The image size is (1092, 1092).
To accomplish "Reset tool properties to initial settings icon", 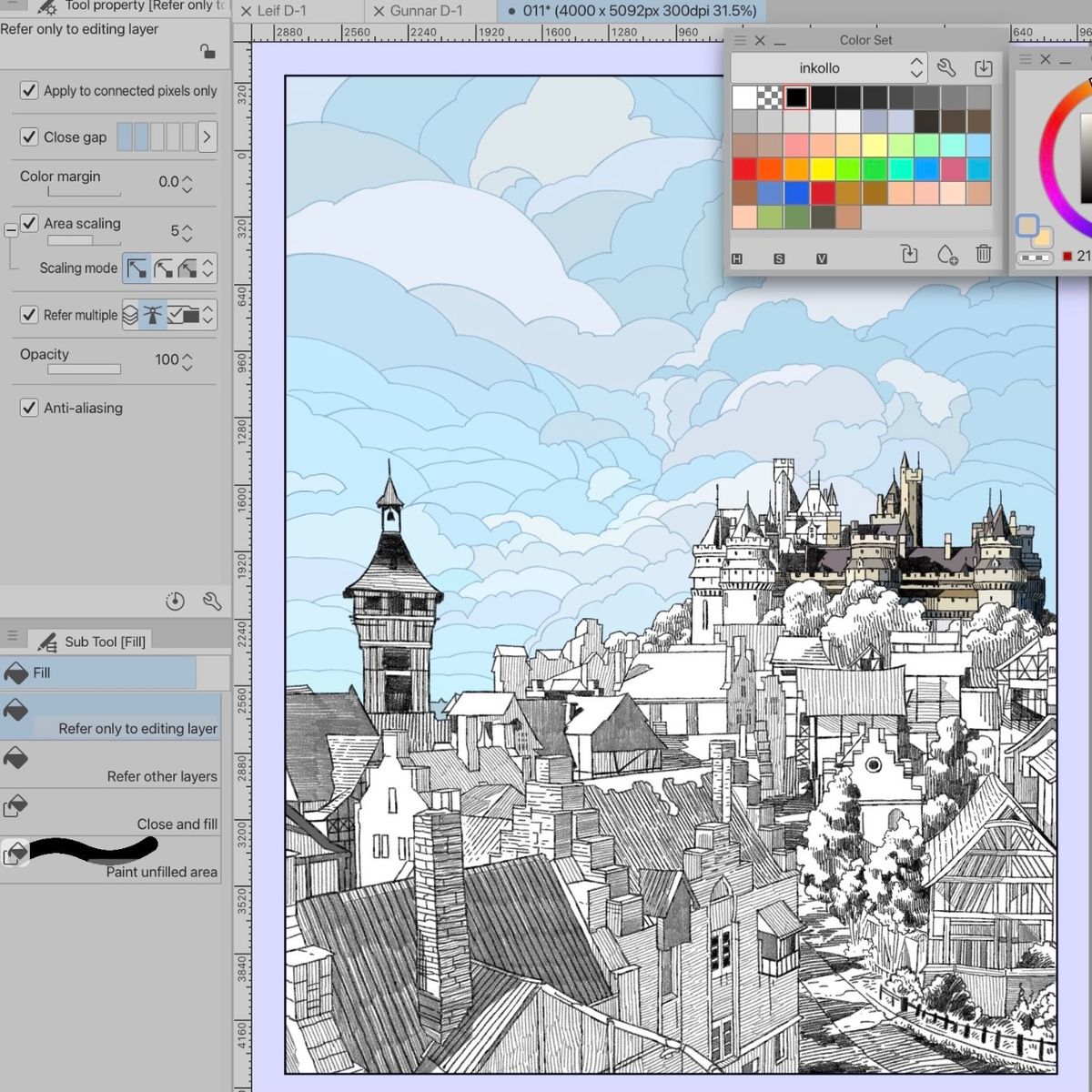I will pyautogui.click(x=175, y=601).
